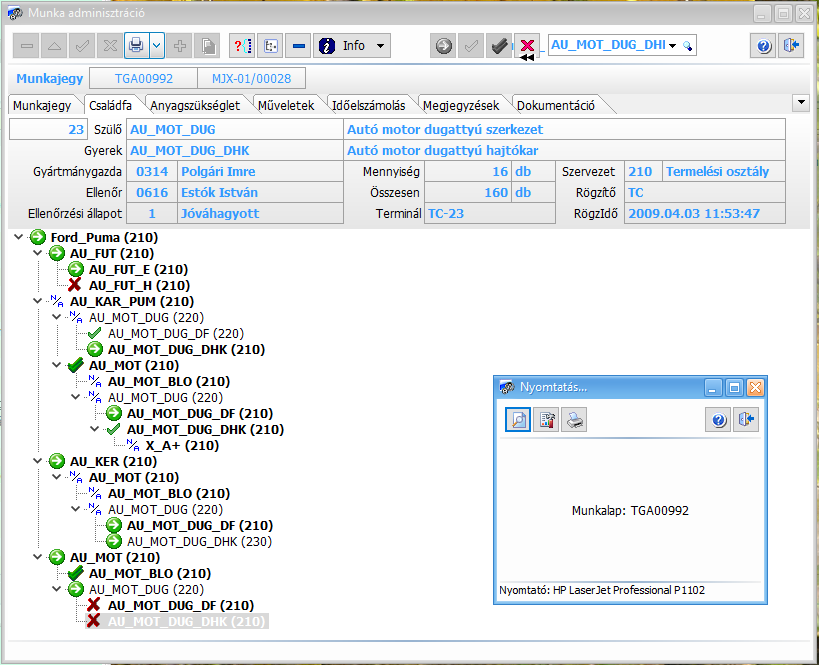Collapse the AU_KER (210) node
The height and width of the screenshot is (665, 819).
click(38, 461)
